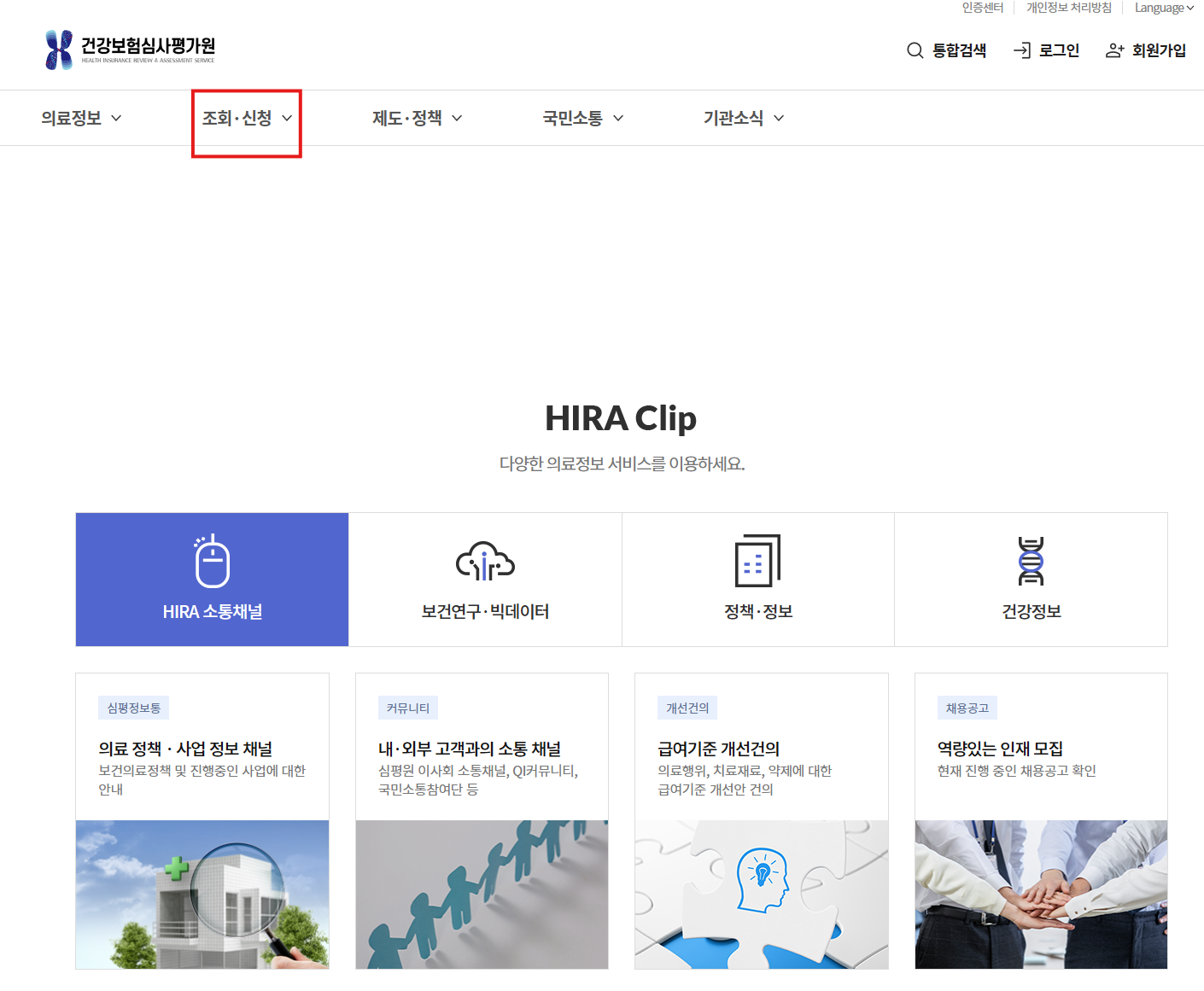Image resolution: width=1204 pixels, height=991 pixels.
Task: Click the paper people chain thumbnail
Action: coord(482,895)
